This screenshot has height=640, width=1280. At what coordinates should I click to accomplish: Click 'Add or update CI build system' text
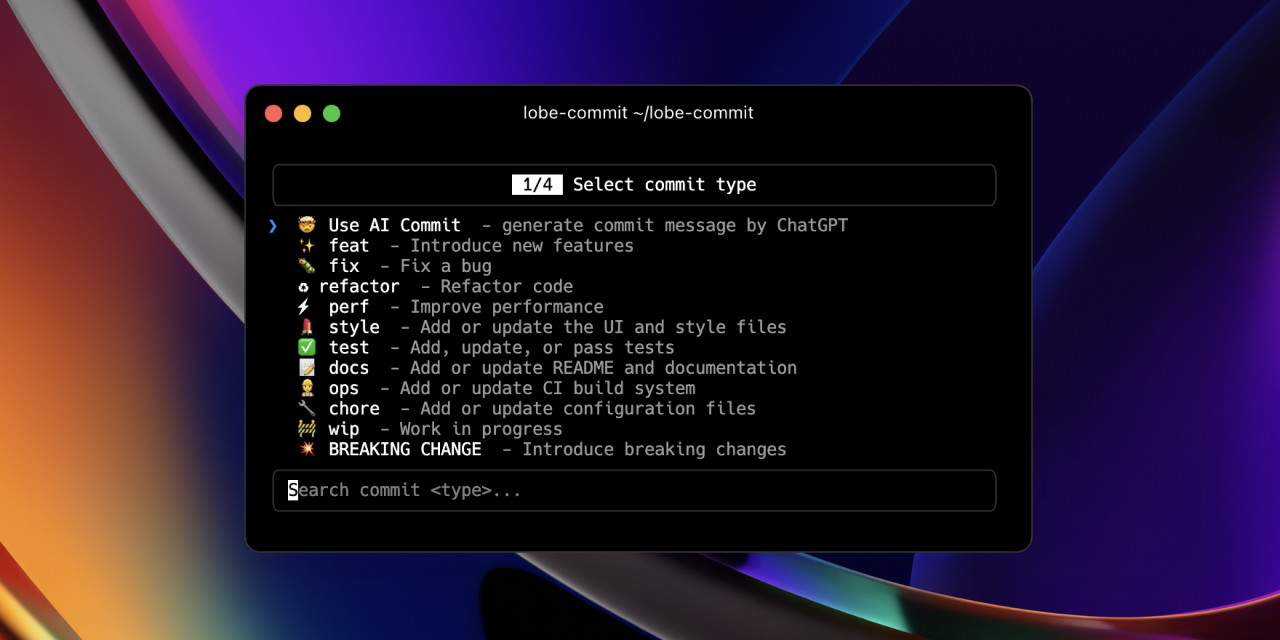point(548,388)
